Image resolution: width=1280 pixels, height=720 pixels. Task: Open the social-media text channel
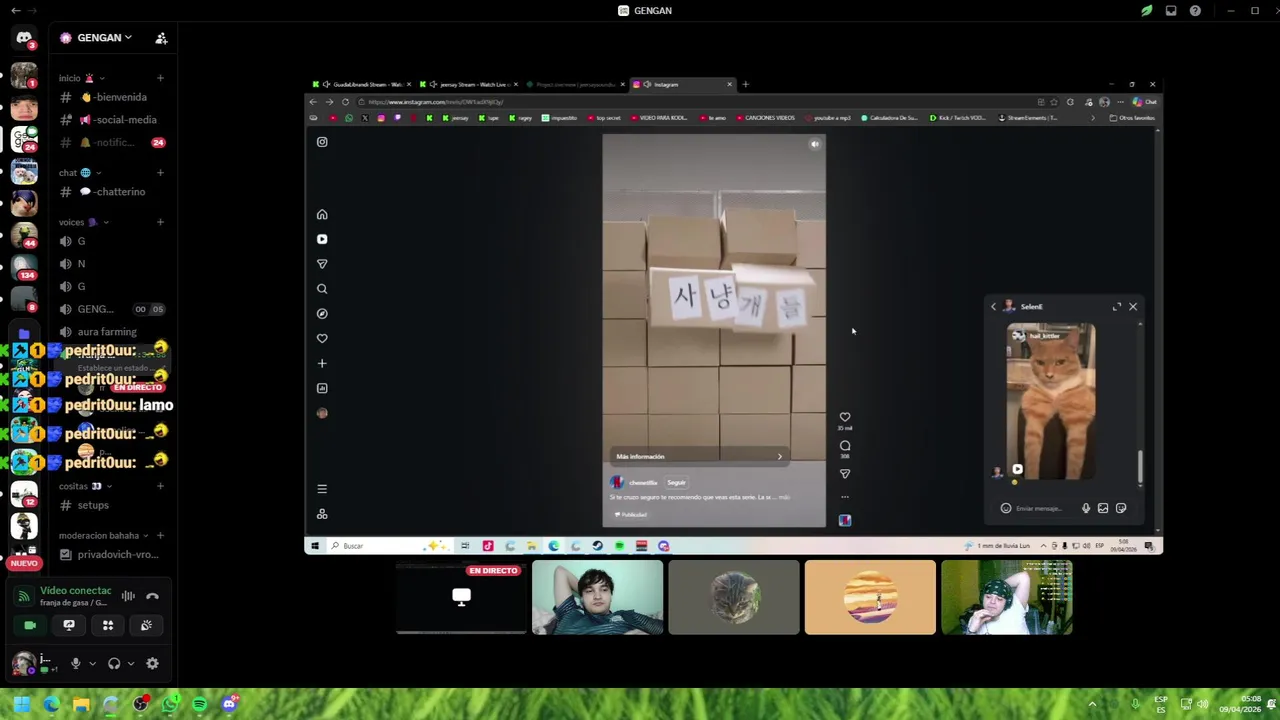point(113,120)
